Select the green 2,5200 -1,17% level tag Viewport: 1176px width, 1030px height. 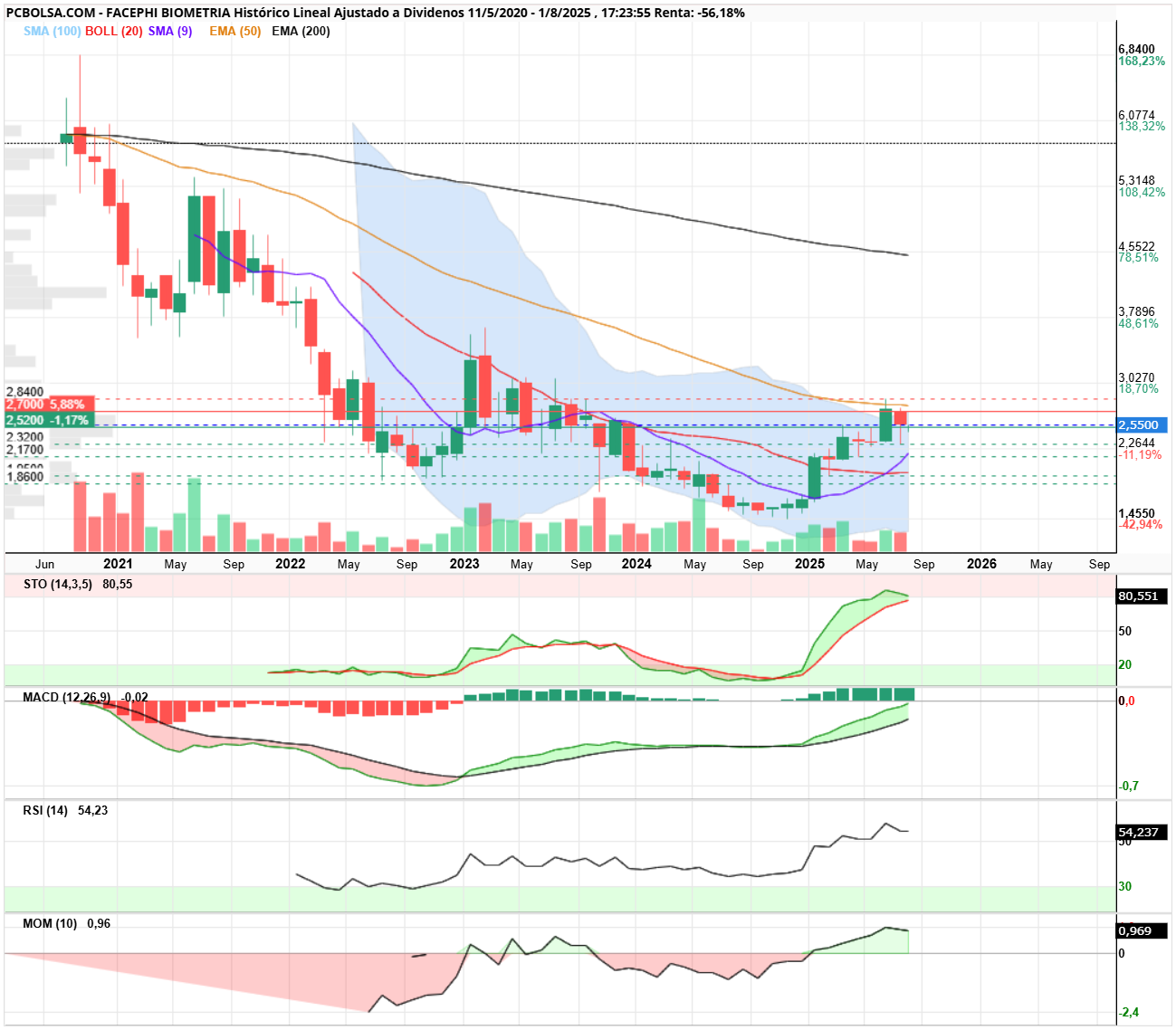48,420
